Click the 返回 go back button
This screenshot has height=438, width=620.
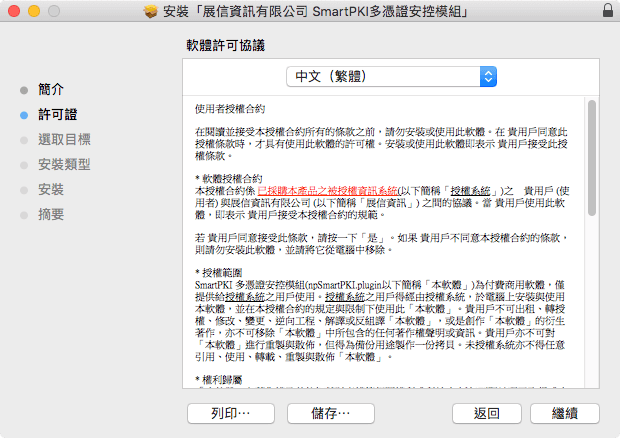click(x=487, y=413)
